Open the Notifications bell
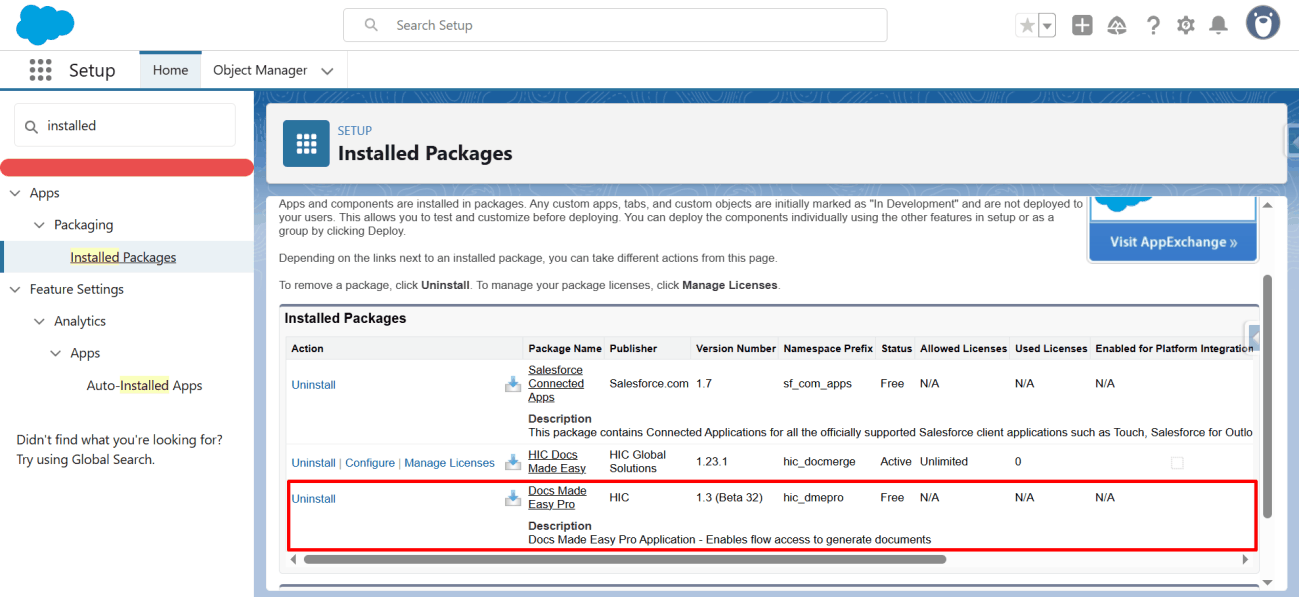 pyautogui.click(x=1218, y=26)
